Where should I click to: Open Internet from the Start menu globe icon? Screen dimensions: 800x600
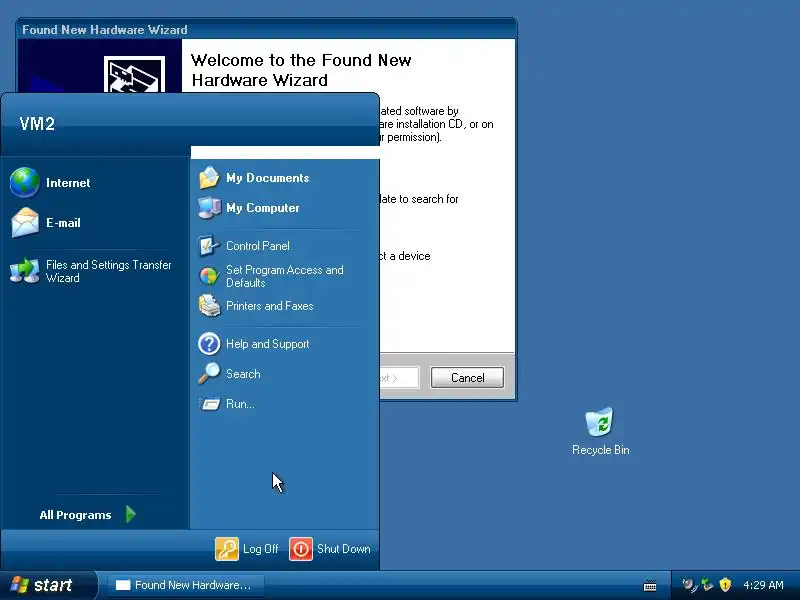coord(24,182)
